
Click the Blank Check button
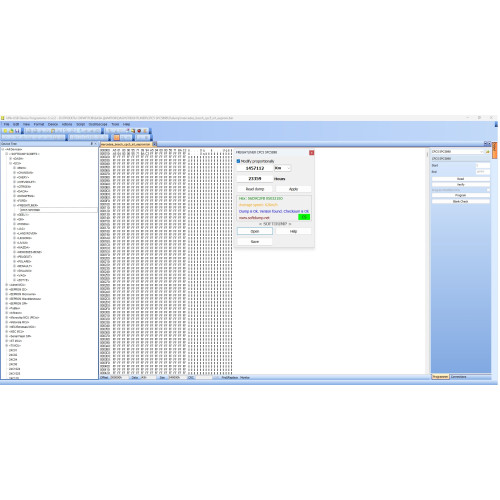[x=461, y=201]
